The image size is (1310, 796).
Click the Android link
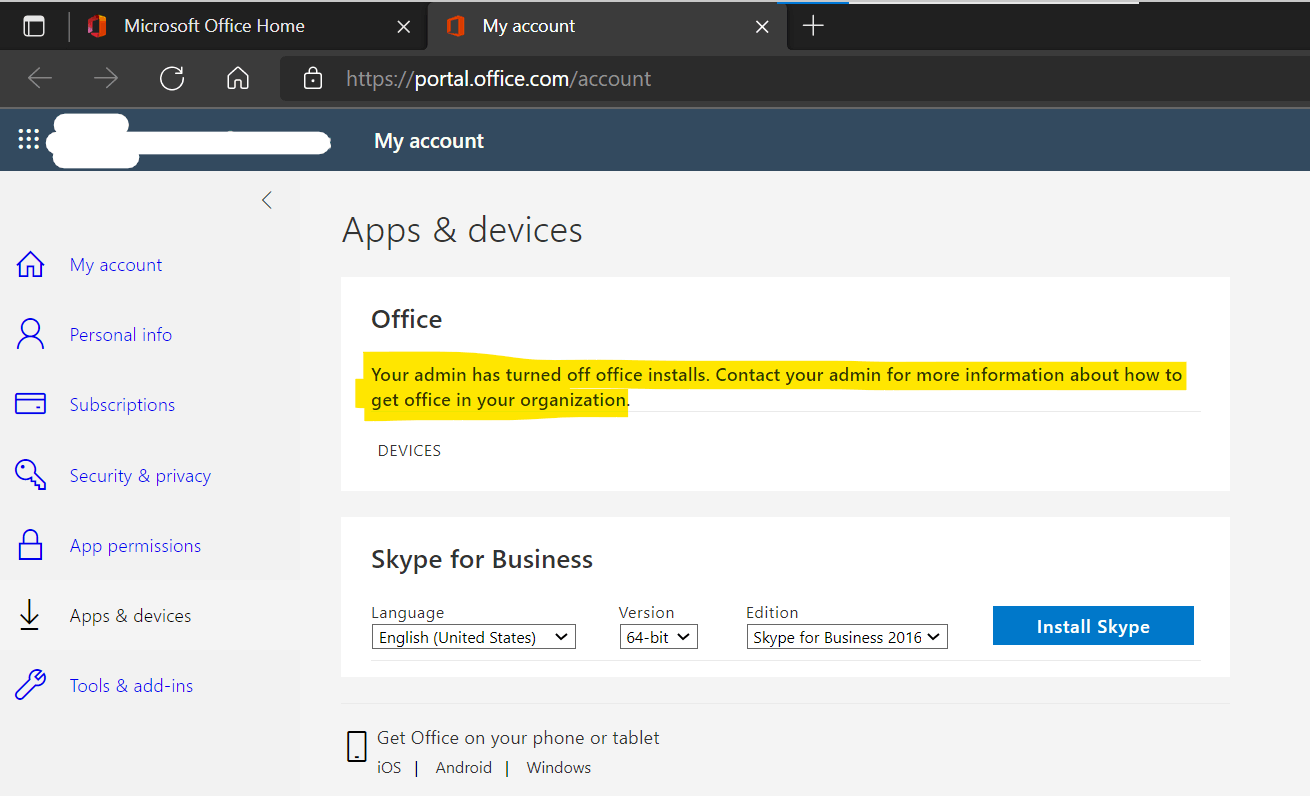click(464, 768)
